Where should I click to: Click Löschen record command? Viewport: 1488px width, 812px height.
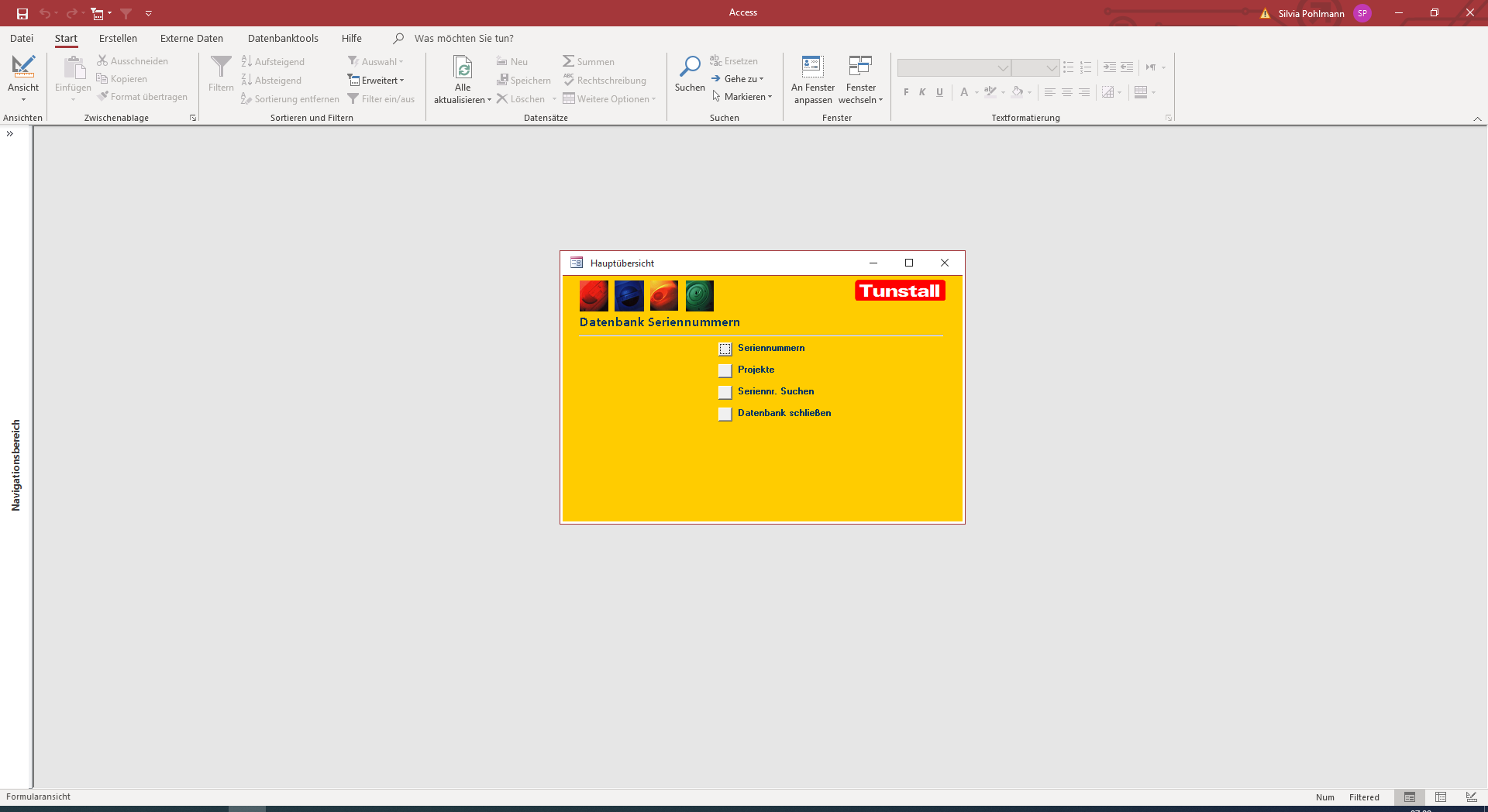[x=521, y=99]
